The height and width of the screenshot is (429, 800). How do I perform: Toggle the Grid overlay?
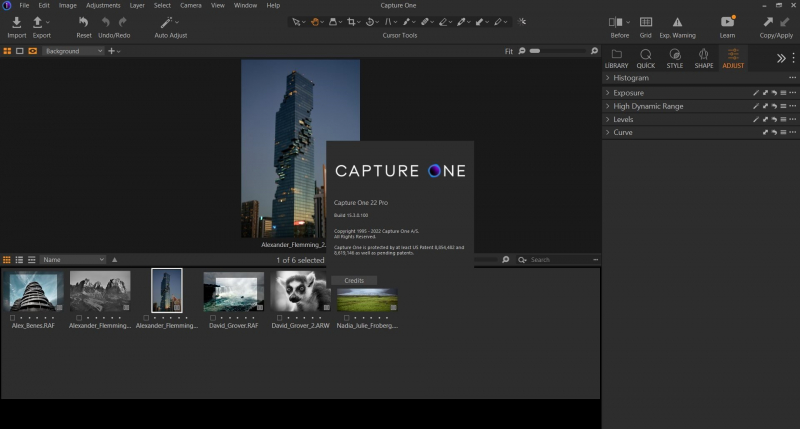(646, 22)
